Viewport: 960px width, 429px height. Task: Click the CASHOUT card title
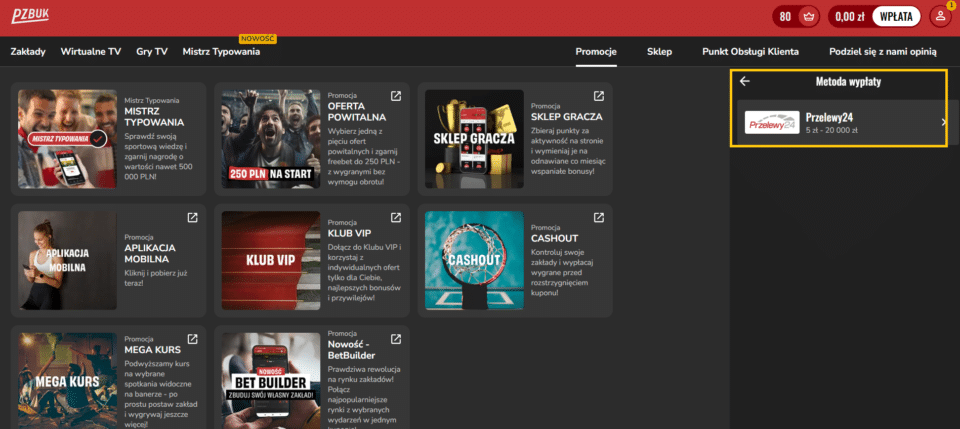(x=555, y=238)
